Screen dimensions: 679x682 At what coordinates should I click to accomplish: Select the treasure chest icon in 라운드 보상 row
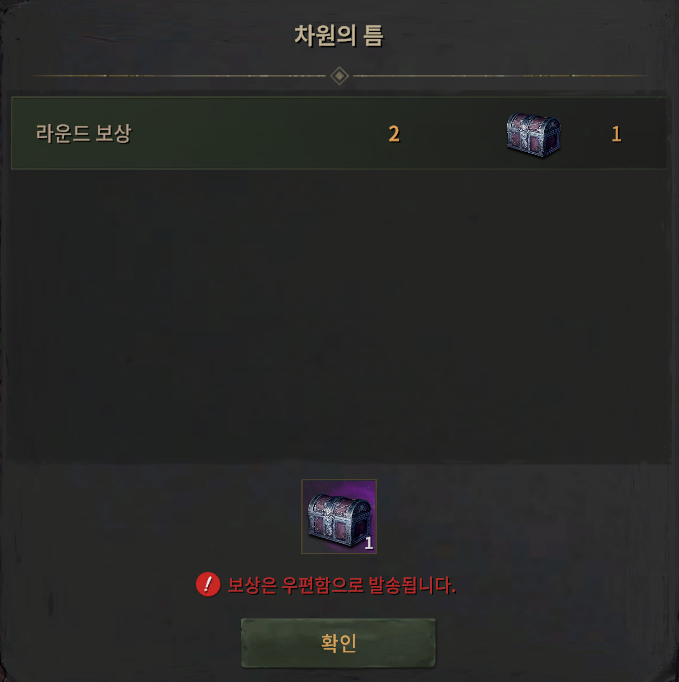tap(533, 135)
